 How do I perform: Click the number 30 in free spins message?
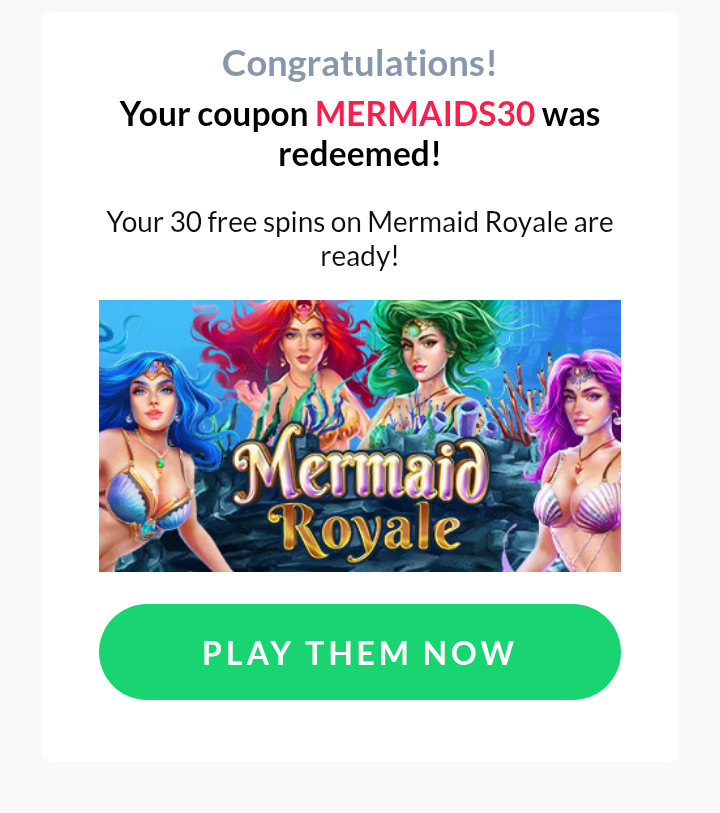click(x=186, y=222)
